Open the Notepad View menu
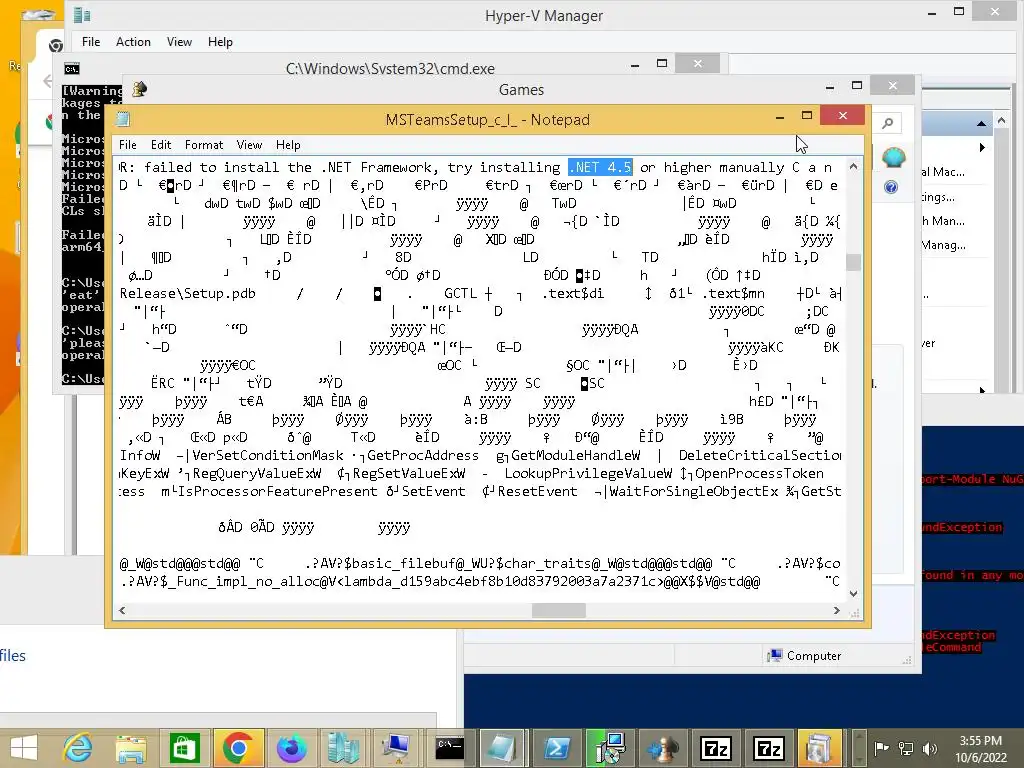Image resolution: width=1024 pixels, height=768 pixels. click(x=249, y=144)
